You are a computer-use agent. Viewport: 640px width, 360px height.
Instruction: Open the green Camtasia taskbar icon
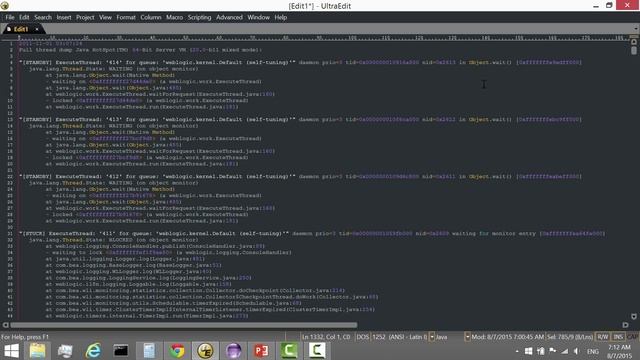tap(289, 351)
